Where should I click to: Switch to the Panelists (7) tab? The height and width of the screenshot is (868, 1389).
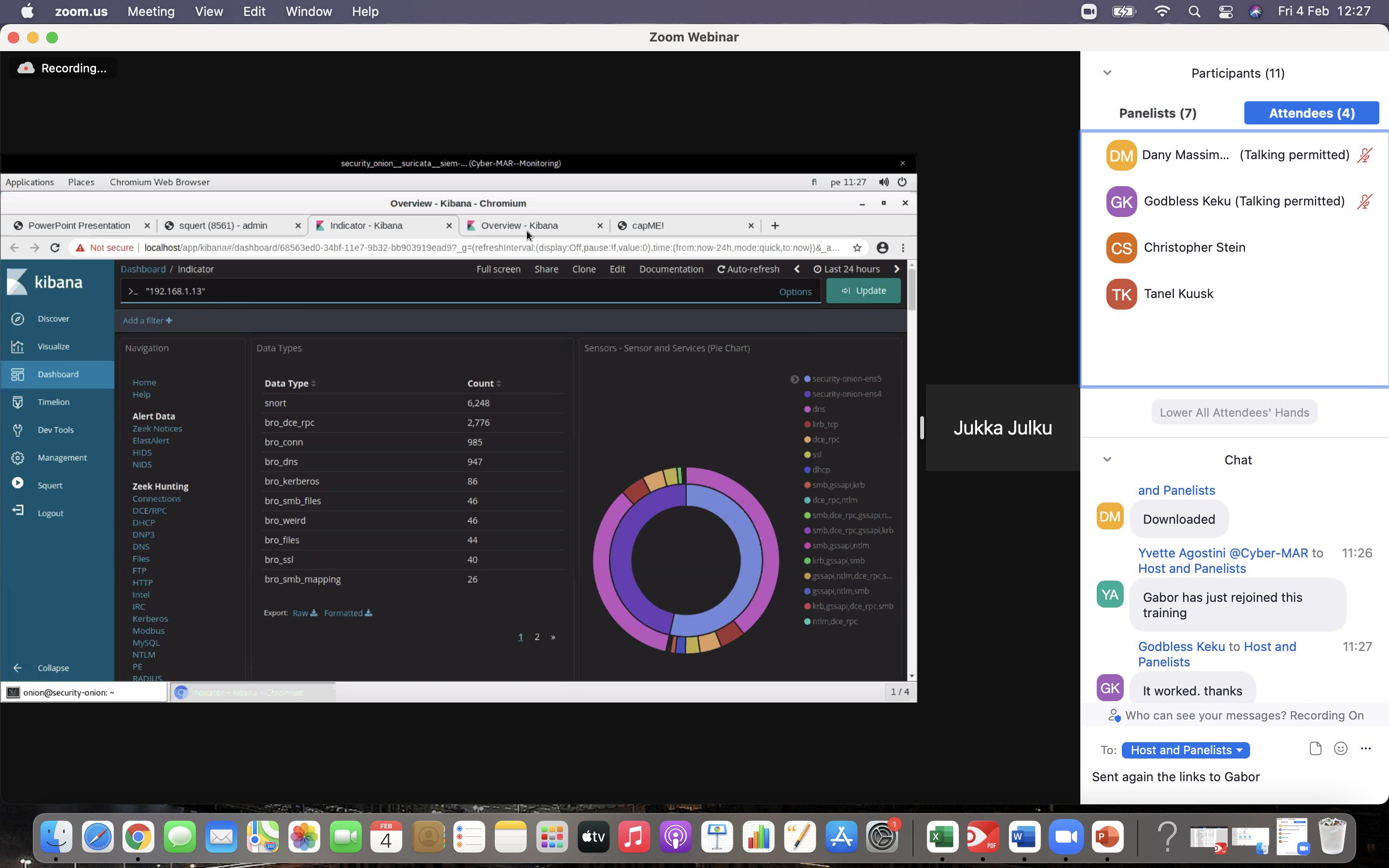click(x=1157, y=113)
